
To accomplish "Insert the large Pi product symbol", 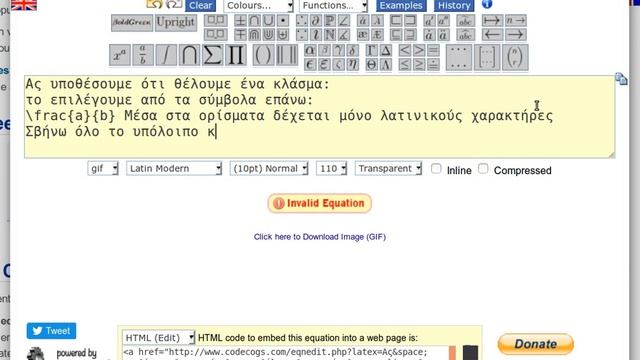I will pos(236,56).
